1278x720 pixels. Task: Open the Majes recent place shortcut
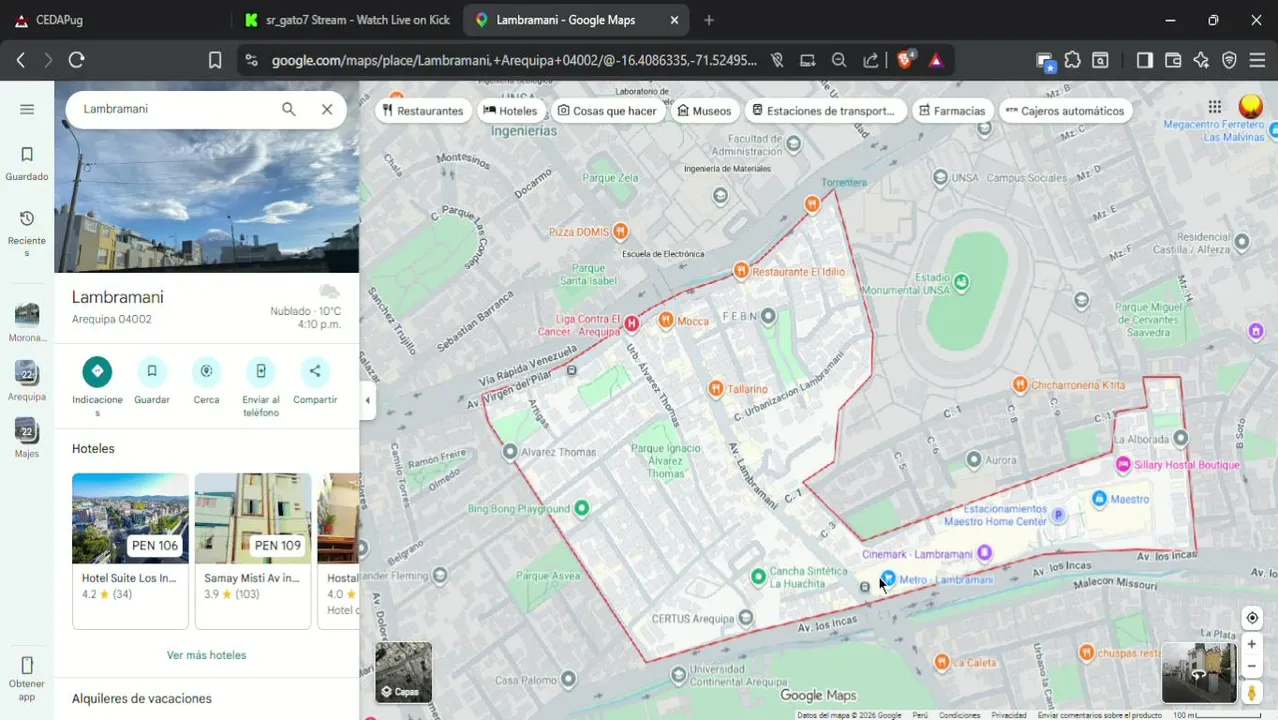pos(27,430)
